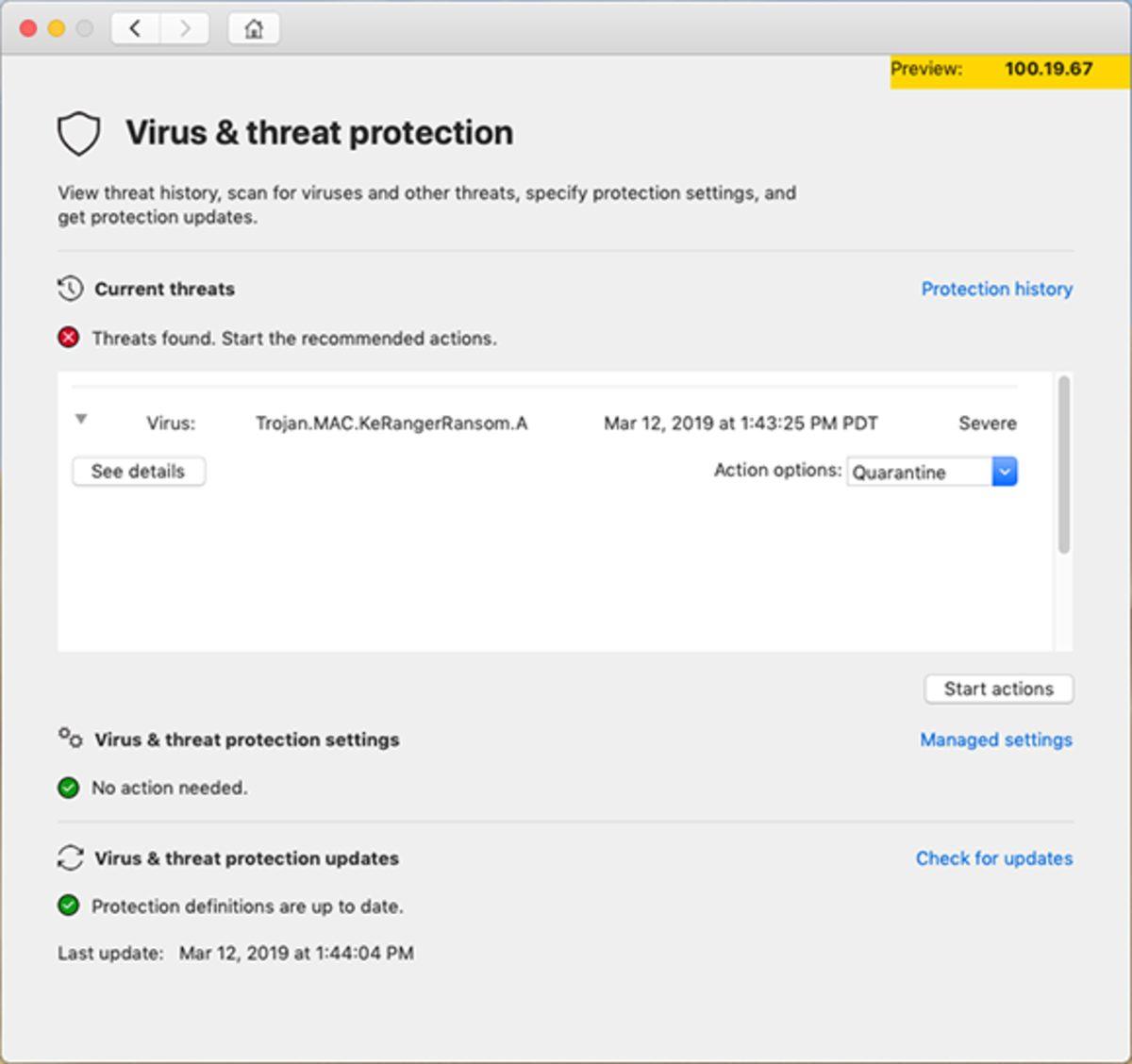Collapse the Trojan virus entry disclosure triangle
The image size is (1132, 1064).
[x=81, y=420]
